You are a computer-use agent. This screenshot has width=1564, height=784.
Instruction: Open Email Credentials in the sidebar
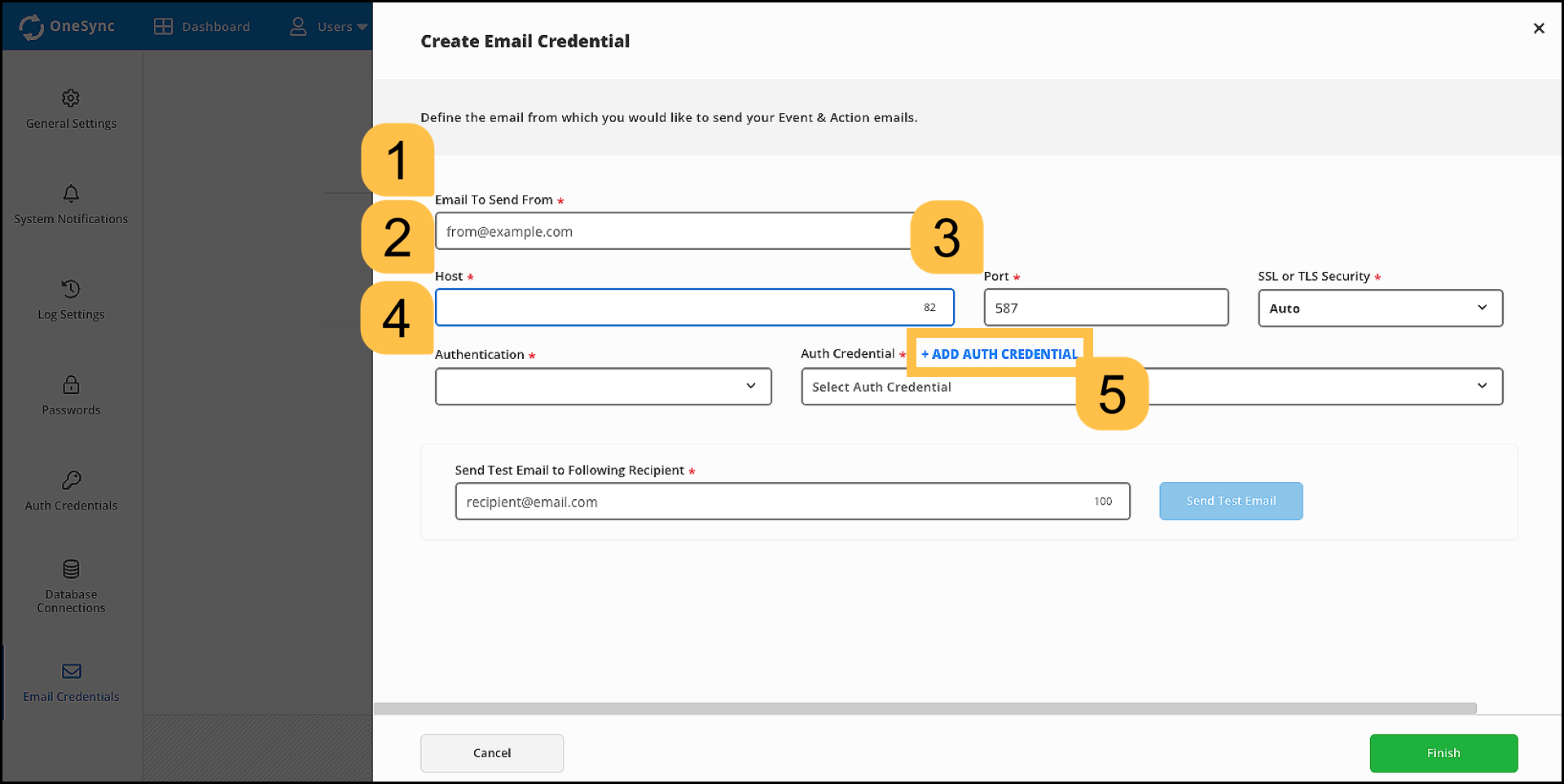pyautogui.click(x=71, y=682)
